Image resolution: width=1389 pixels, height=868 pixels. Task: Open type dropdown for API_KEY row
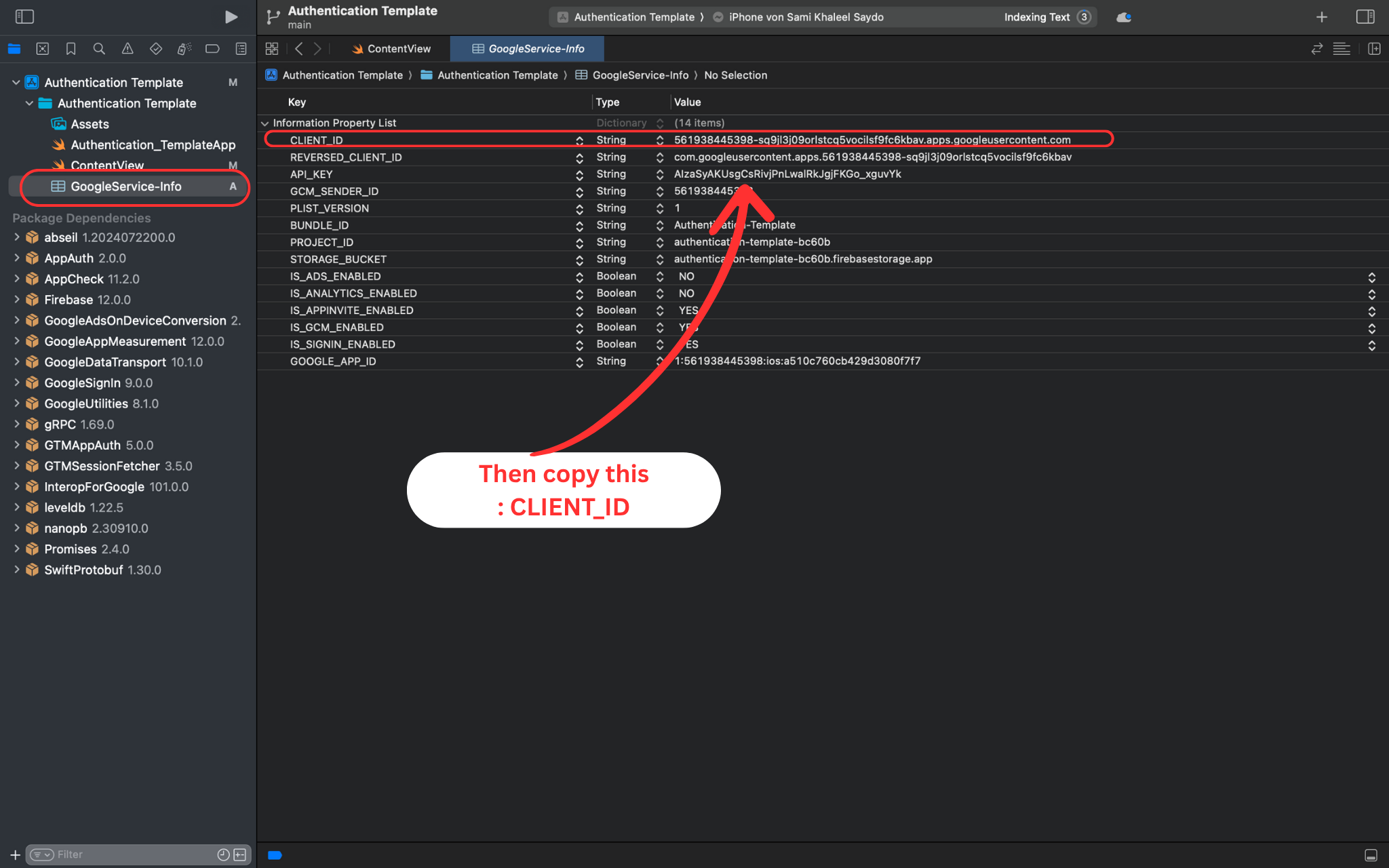point(659,174)
